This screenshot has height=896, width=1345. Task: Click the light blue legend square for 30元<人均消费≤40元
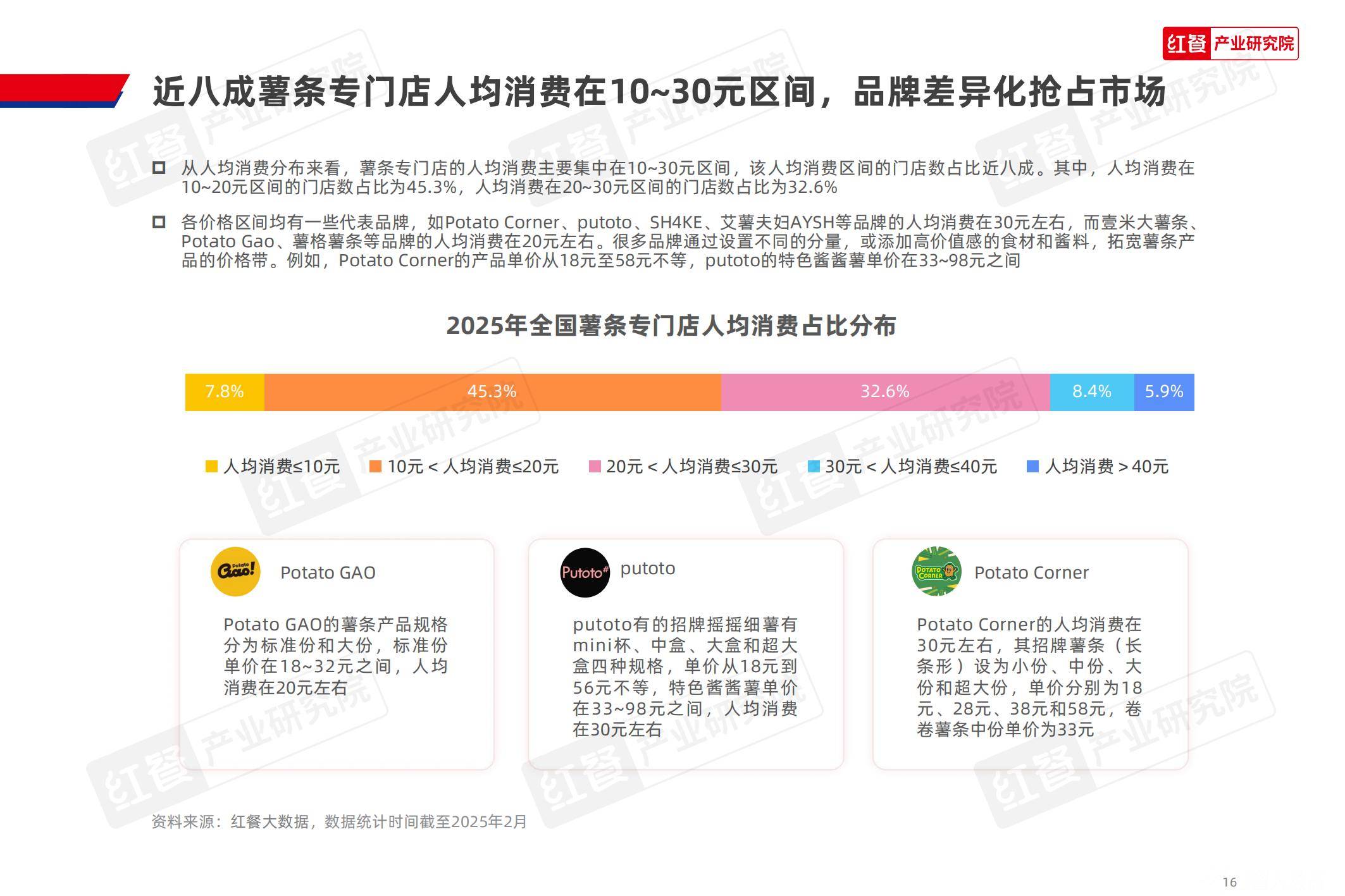814,467
